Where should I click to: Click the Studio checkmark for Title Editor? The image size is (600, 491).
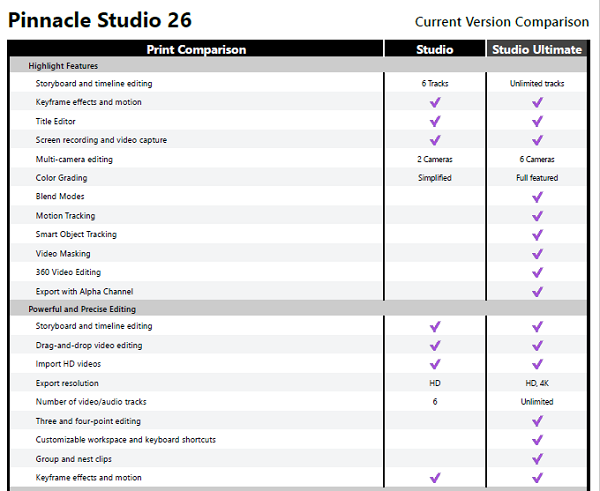[x=435, y=121]
